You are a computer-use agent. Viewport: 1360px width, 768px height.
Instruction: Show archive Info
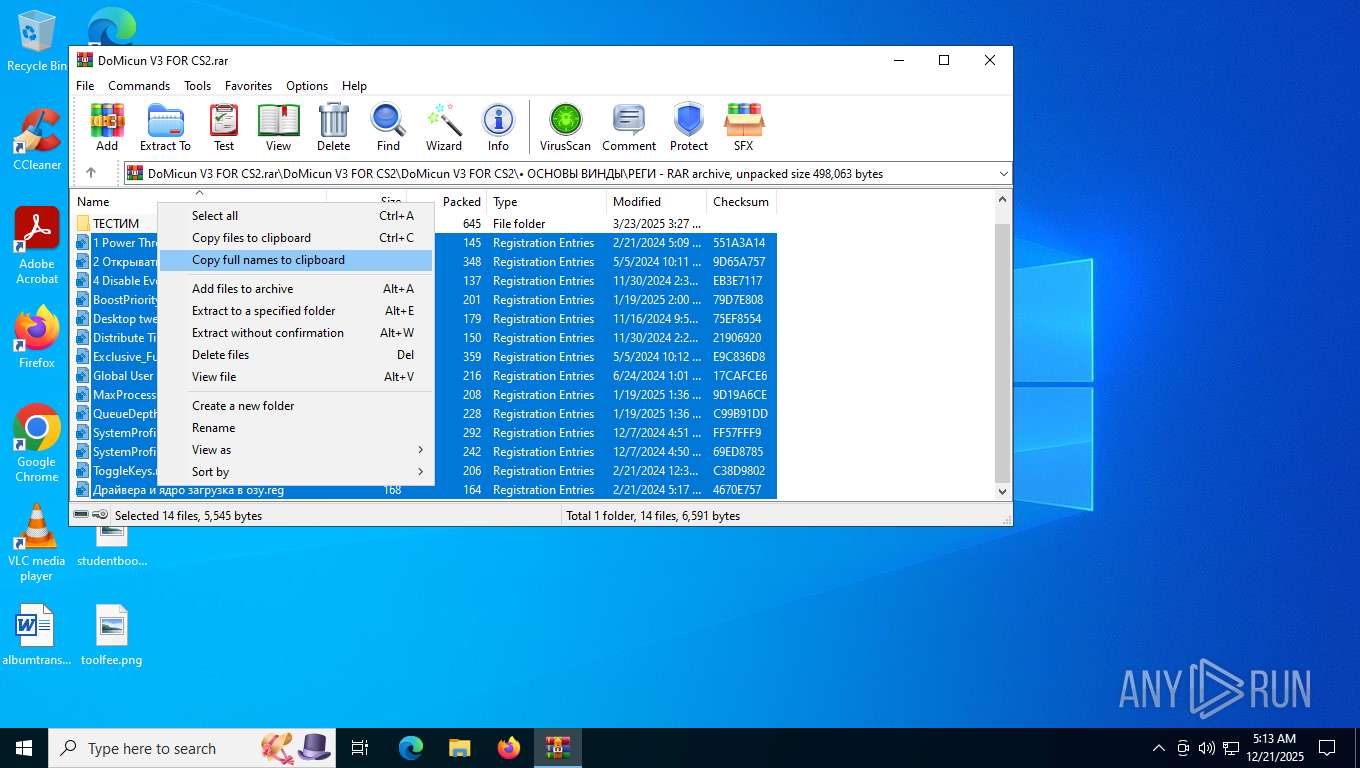tap(498, 127)
